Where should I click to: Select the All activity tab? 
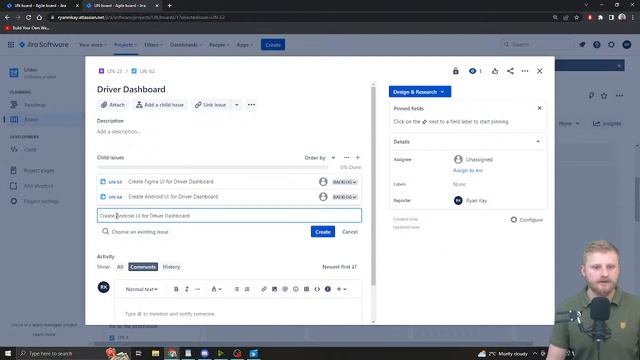click(x=120, y=267)
